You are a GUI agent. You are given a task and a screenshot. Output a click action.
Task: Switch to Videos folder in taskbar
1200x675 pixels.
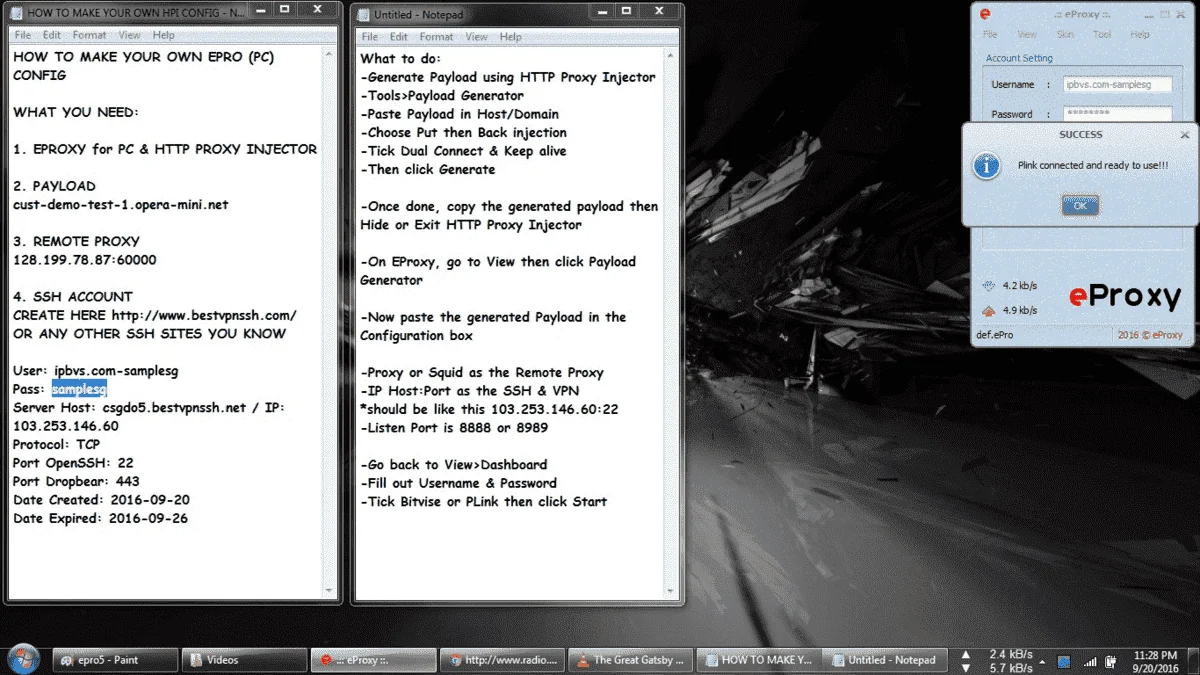point(243,660)
